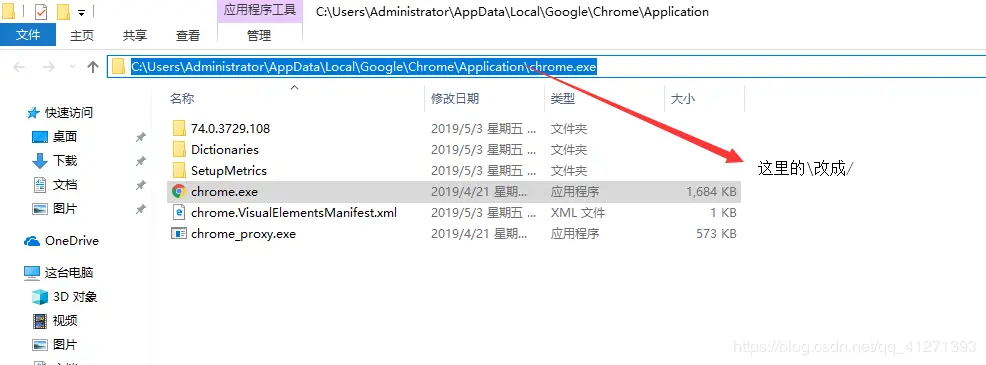Viewport: 986px width, 365px height.
Task: Click the folder icon in address bar
Action: pyautogui.click(x=119, y=67)
